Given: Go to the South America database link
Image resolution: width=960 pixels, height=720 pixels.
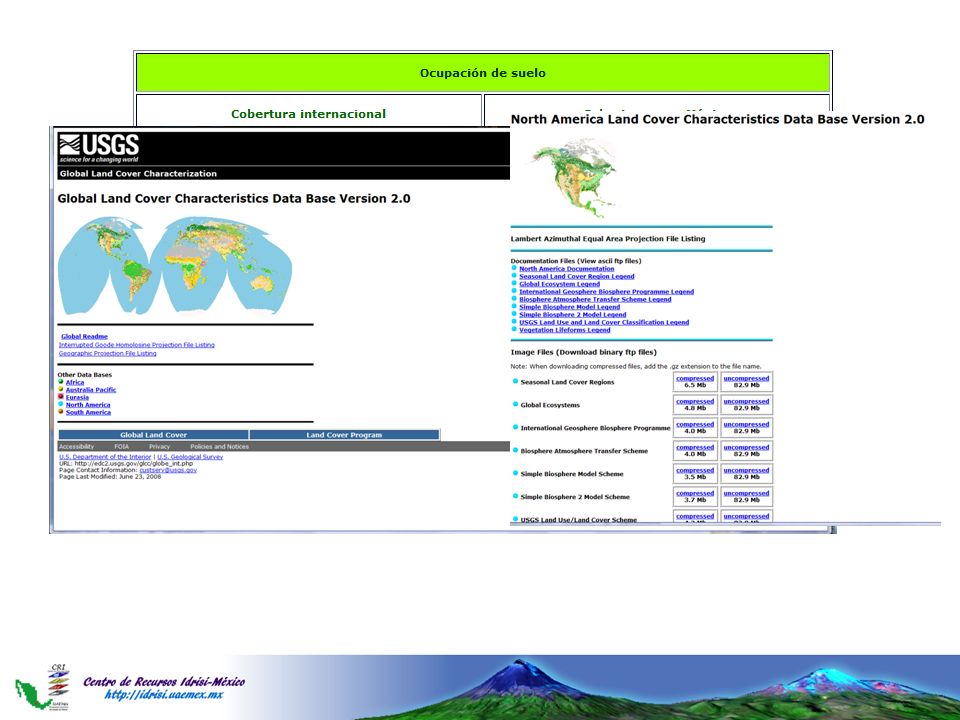Looking at the screenshot, I should pos(88,413).
